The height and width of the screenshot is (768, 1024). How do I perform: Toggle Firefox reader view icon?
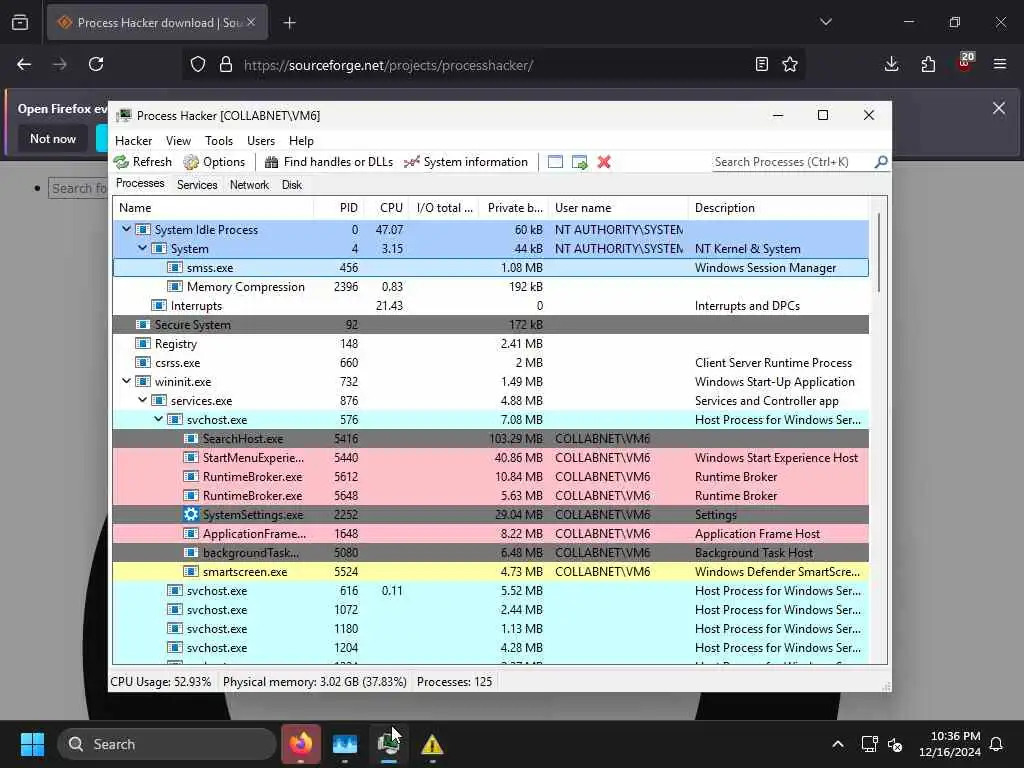[x=761, y=64]
